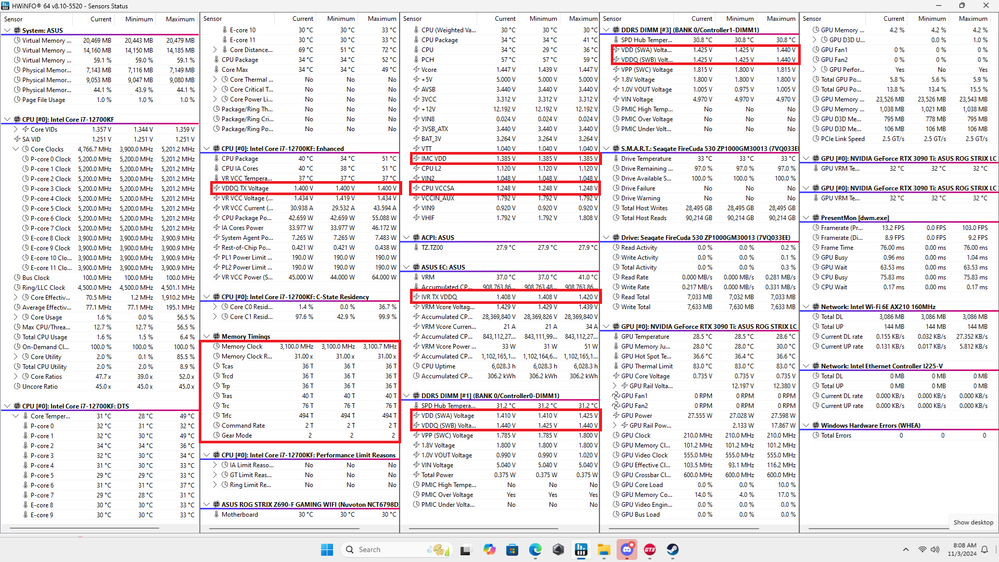Collapse the Performance Limit Reasons group
The image size is (999, 562).
207,456
